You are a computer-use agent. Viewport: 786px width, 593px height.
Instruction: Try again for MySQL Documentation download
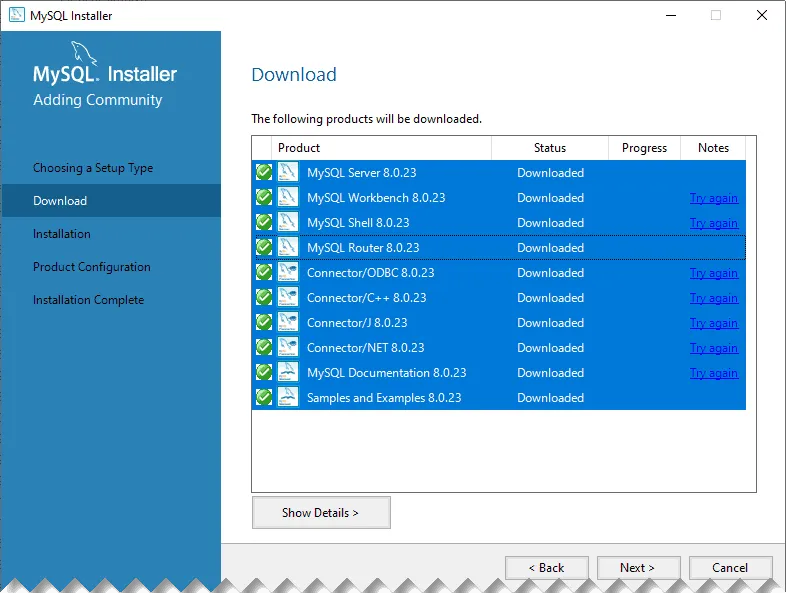coord(713,373)
